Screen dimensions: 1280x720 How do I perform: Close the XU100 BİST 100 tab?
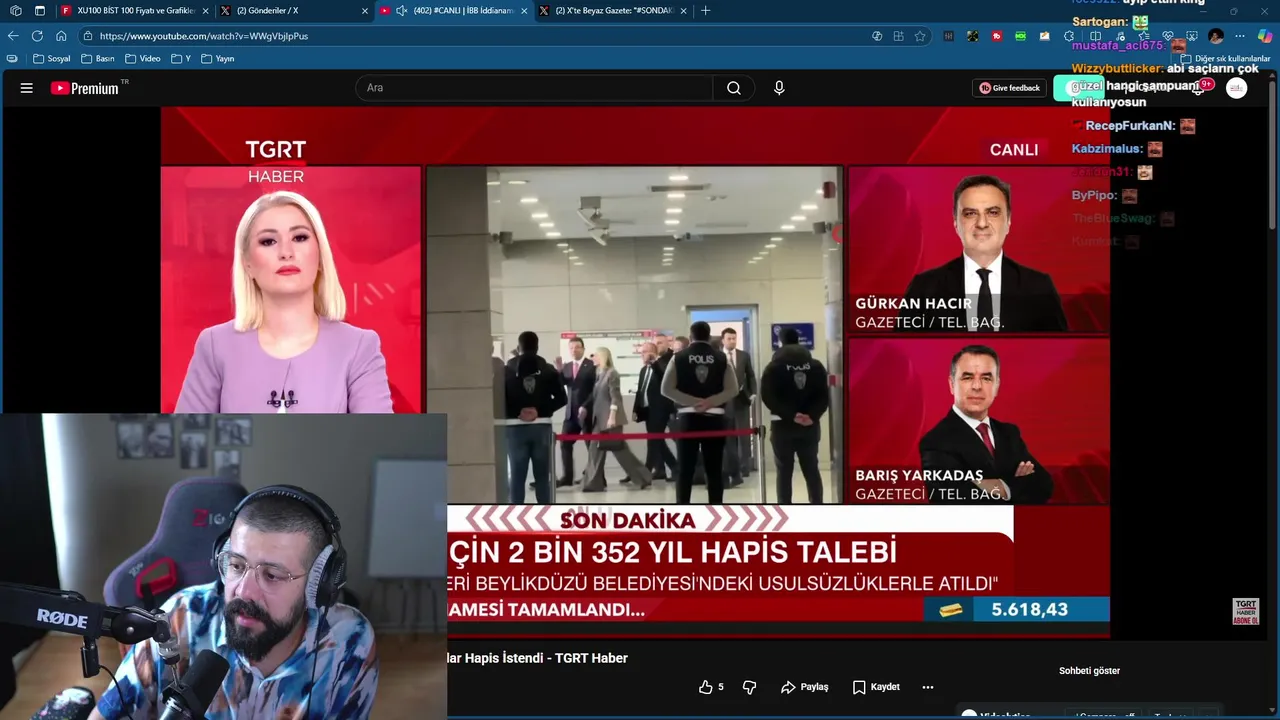point(205,10)
